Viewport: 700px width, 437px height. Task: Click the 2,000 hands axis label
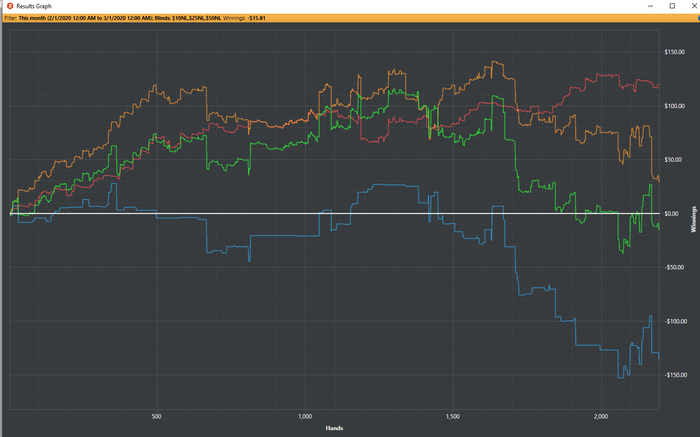(x=601, y=416)
